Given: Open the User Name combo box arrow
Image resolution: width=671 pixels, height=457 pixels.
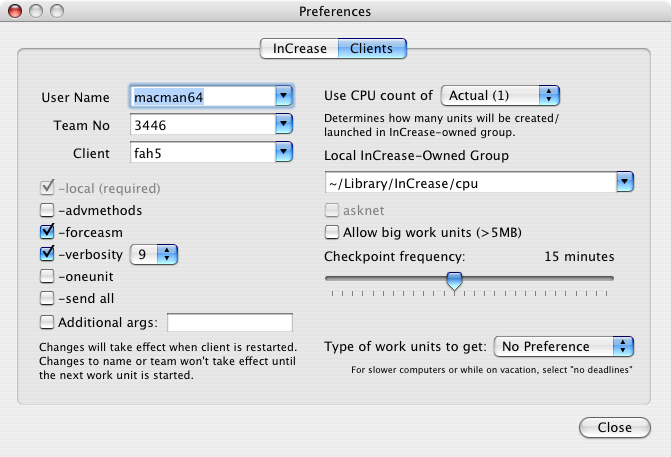Looking at the screenshot, I should [284, 96].
